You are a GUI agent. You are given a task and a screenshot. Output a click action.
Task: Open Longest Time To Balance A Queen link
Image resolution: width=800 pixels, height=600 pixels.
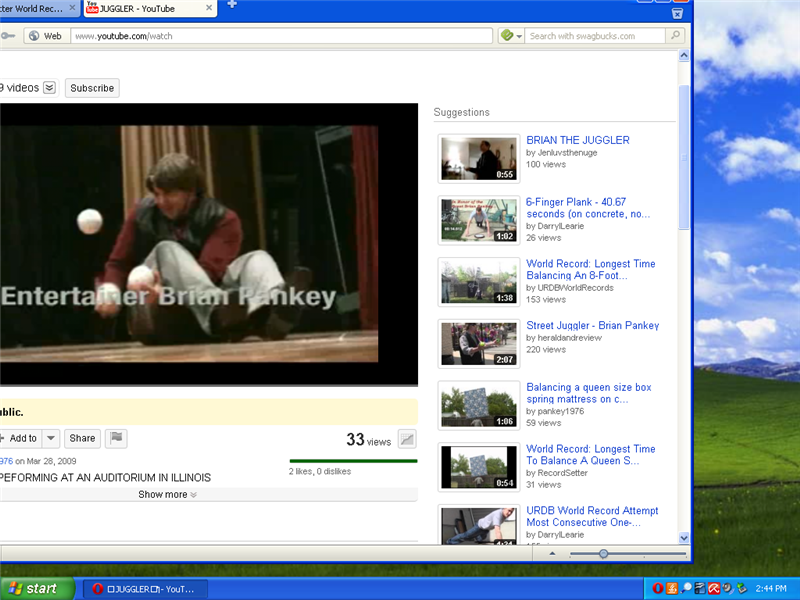pos(590,455)
